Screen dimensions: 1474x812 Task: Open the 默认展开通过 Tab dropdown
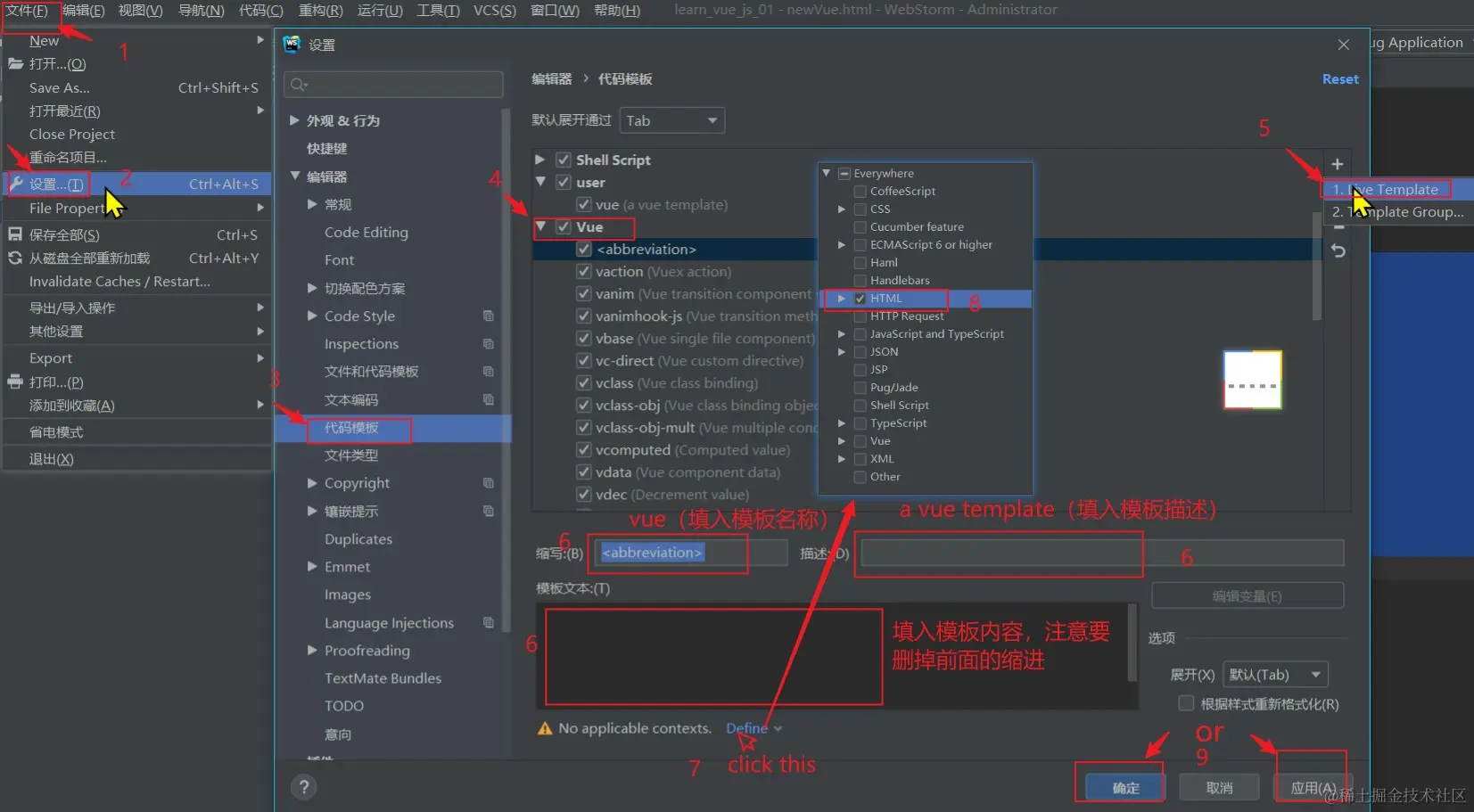point(672,120)
